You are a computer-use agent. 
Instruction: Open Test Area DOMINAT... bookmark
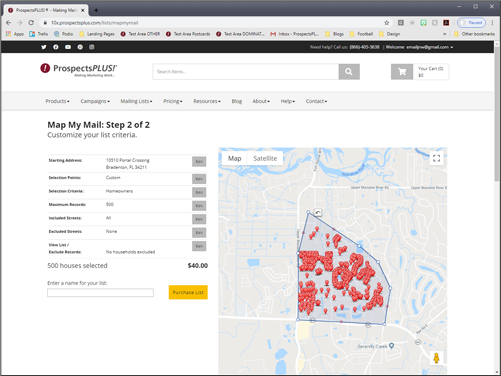pos(240,34)
